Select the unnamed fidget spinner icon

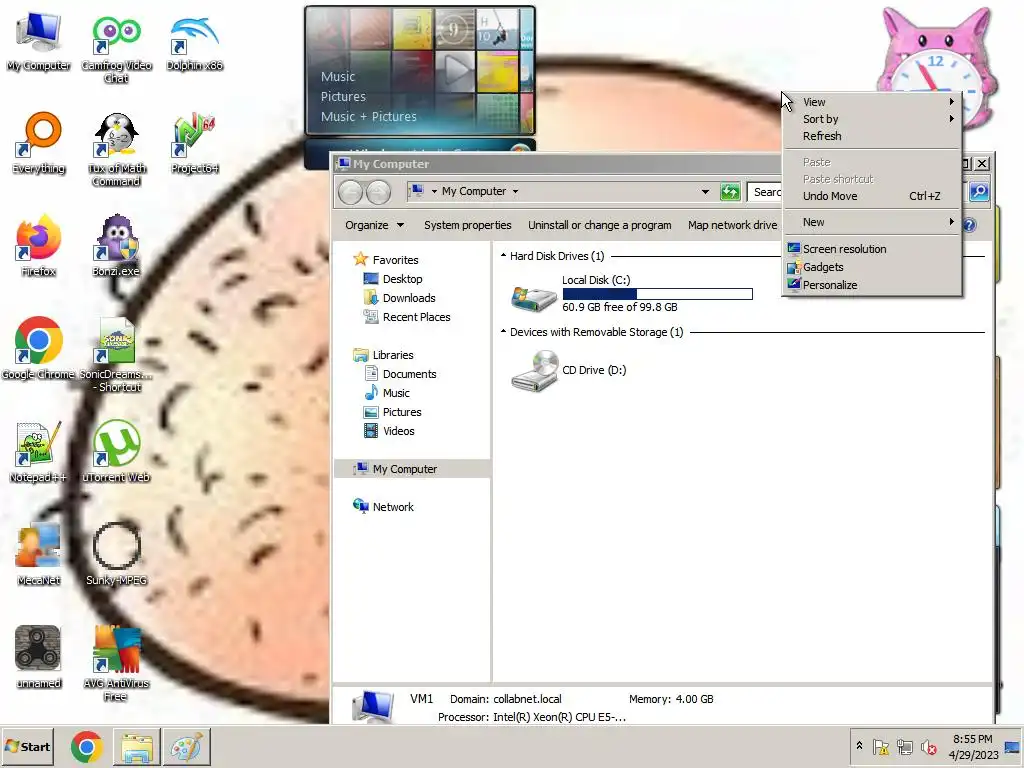pos(39,658)
